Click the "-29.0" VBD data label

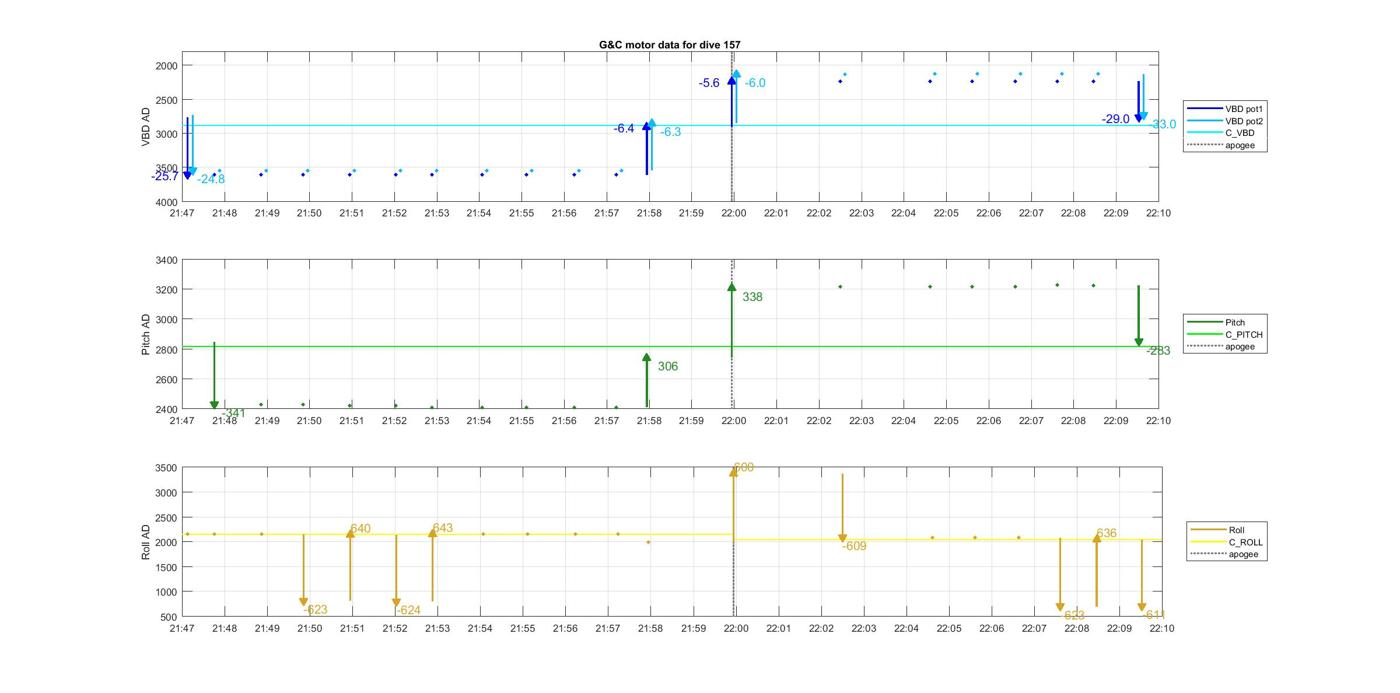1116,119
